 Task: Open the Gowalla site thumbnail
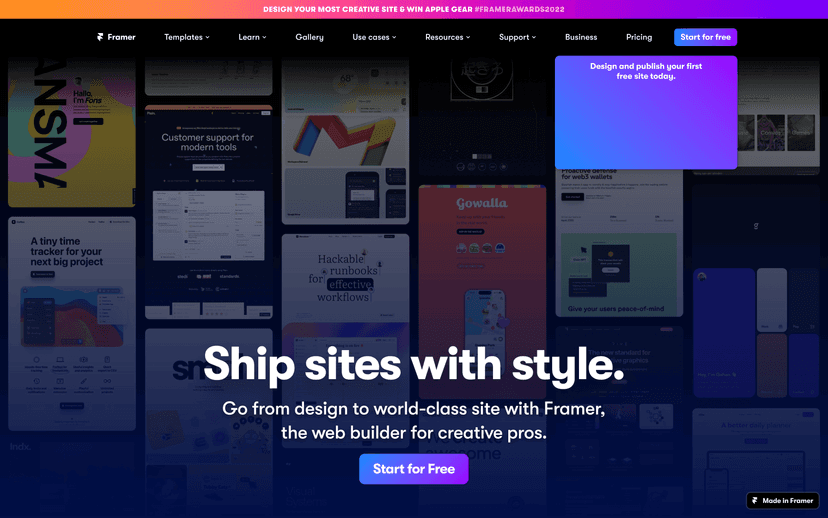(x=482, y=291)
